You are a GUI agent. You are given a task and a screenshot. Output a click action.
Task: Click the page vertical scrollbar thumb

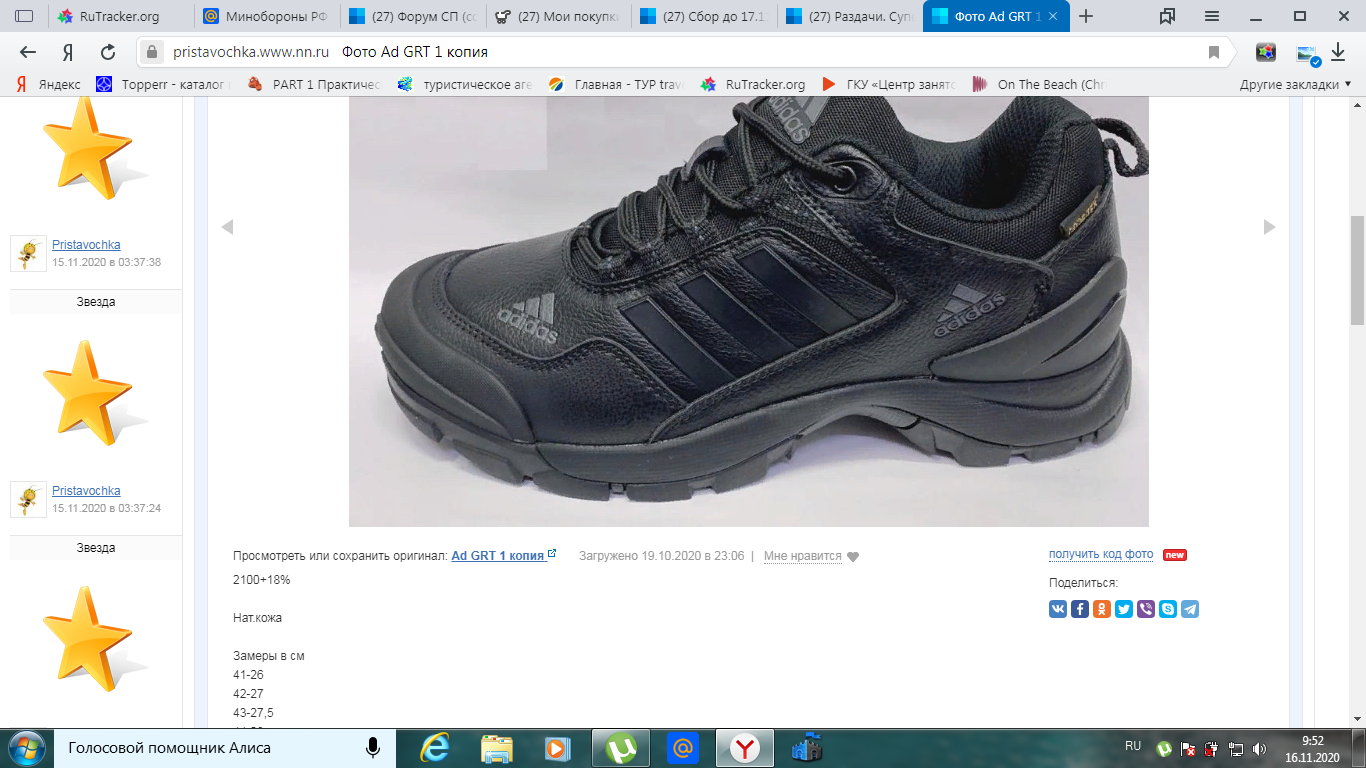click(1357, 270)
